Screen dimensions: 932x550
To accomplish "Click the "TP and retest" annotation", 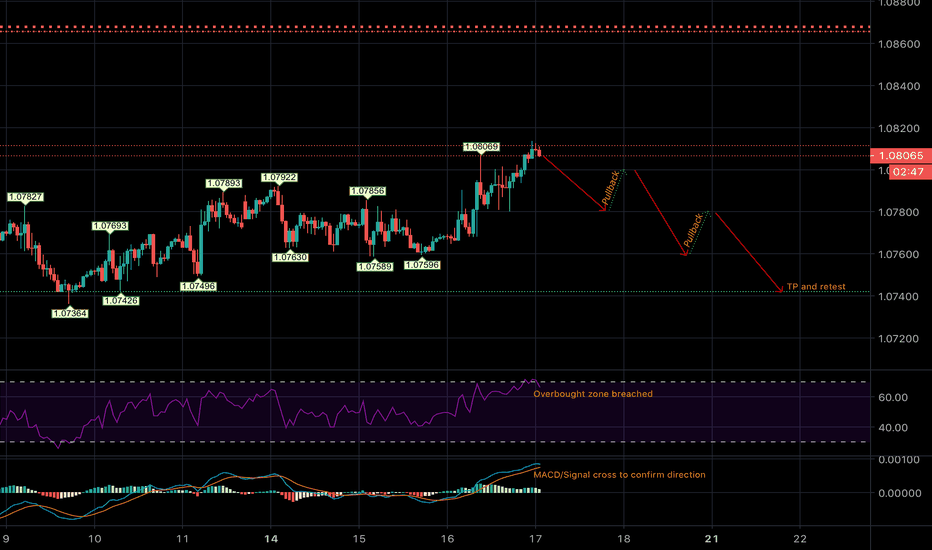I will pyautogui.click(x=816, y=287).
